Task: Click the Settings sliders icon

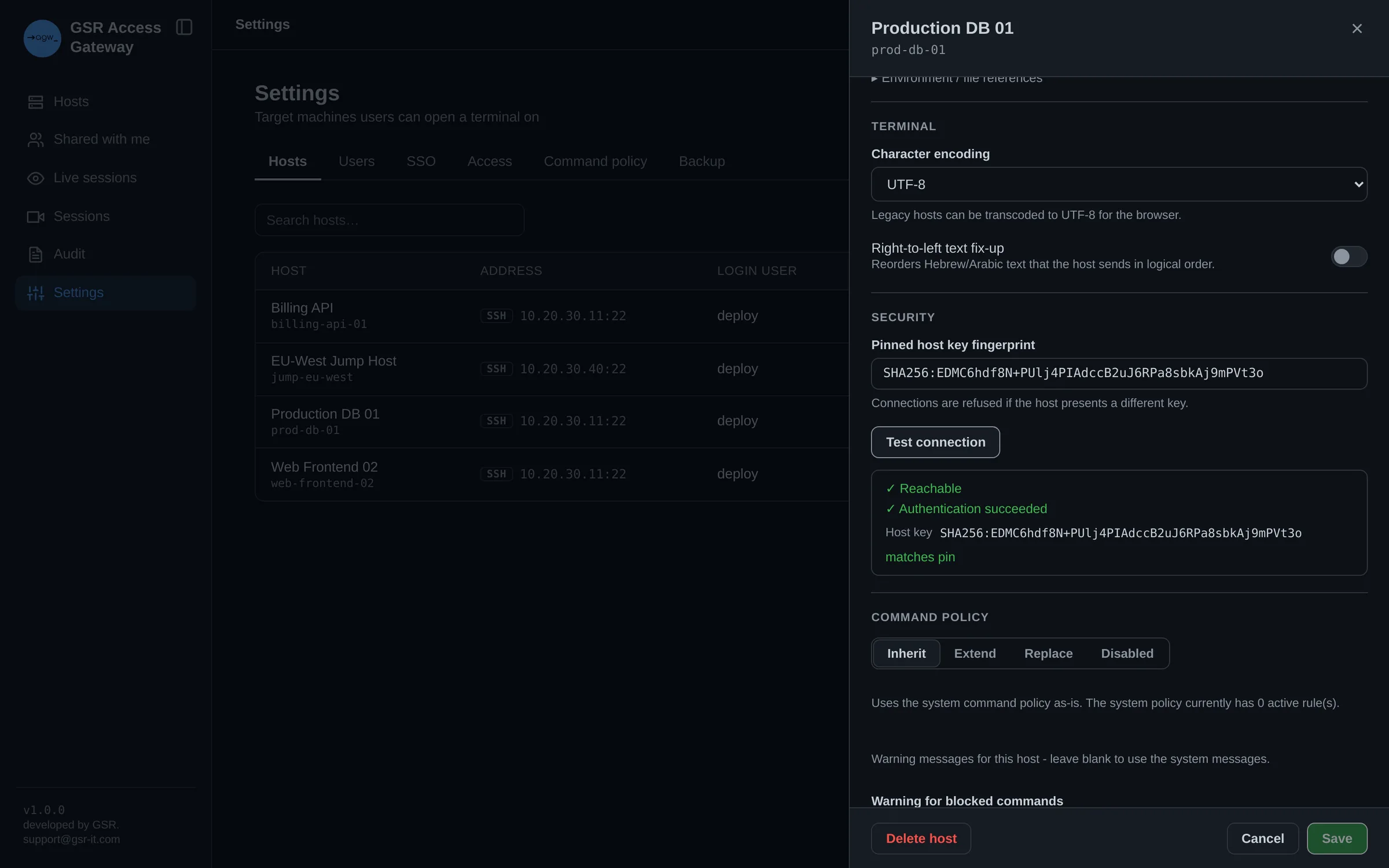Action: tap(35, 293)
